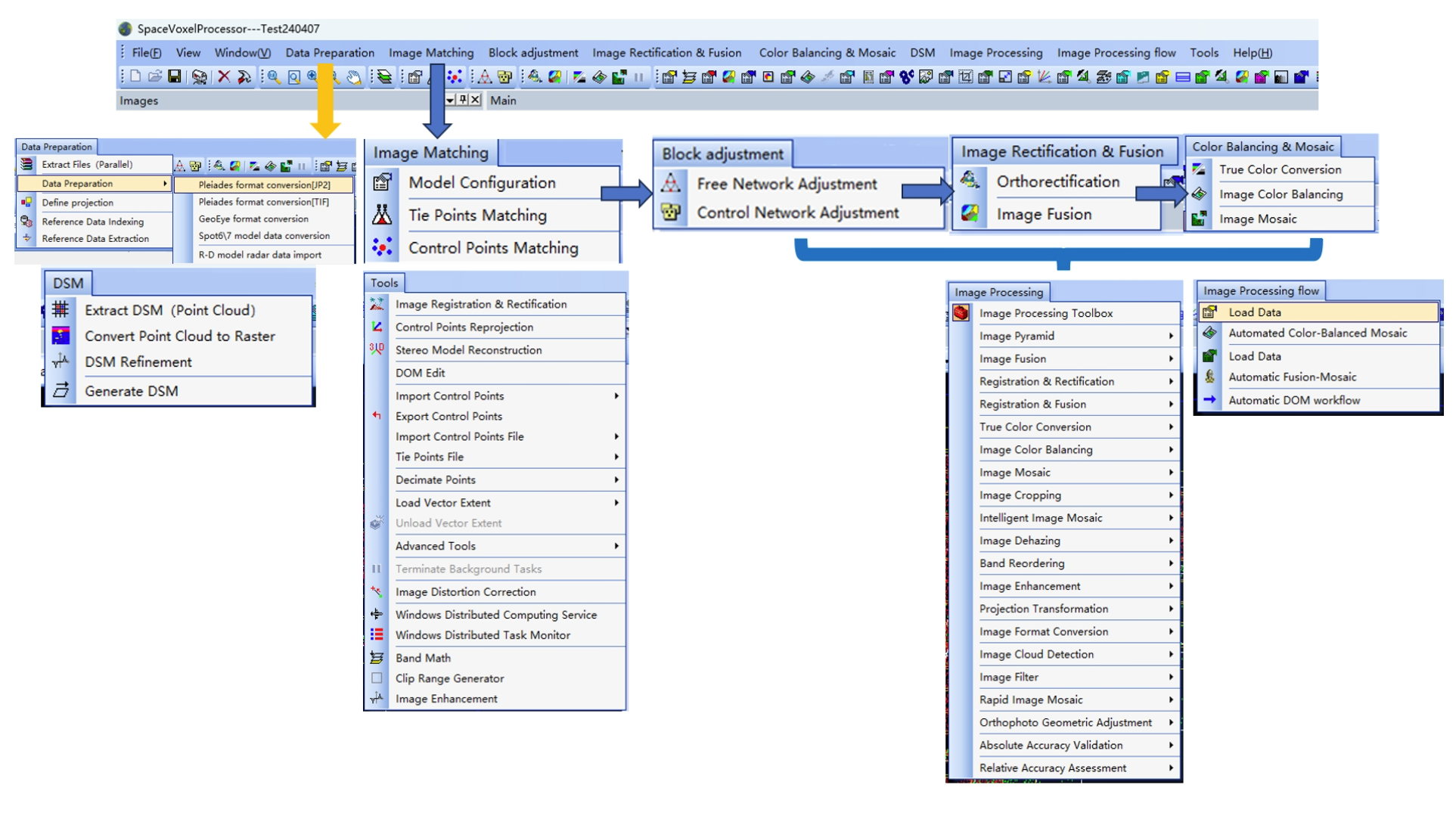Screen dimensions: 1456x825
Task: Select the hand pan tool icon
Action: [354, 76]
